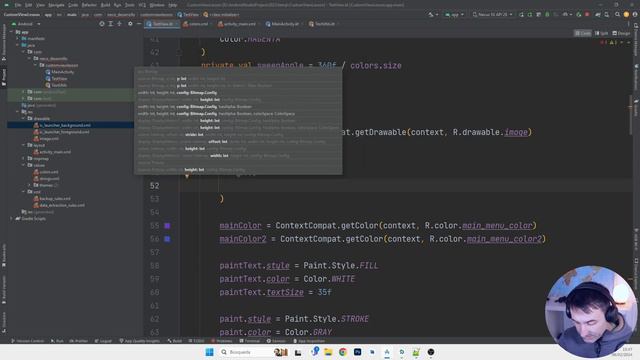Open the Logcat tool window

click(x=103, y=341)
